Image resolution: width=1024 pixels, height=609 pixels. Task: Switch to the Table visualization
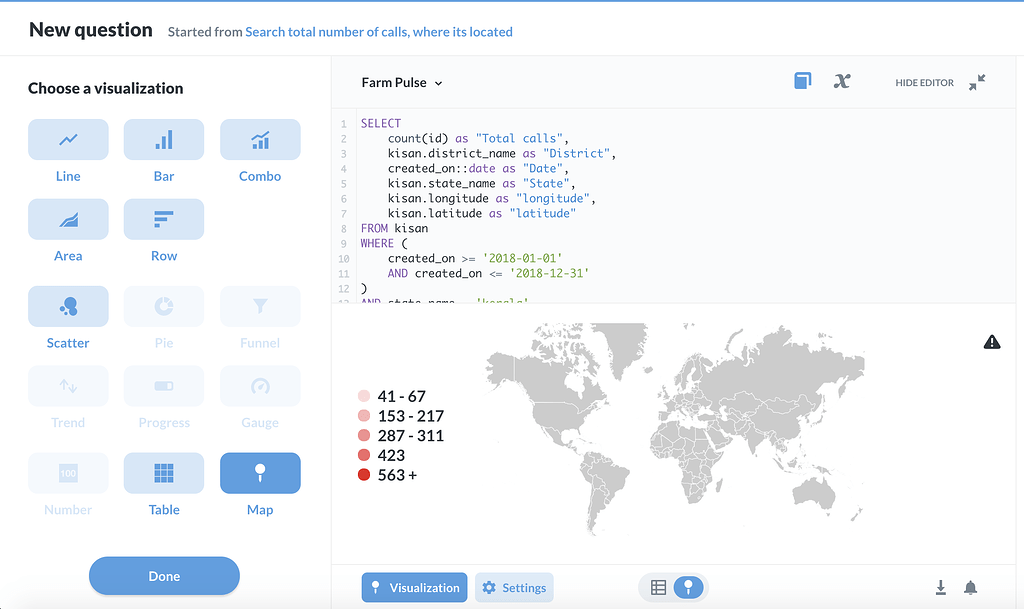164,474
